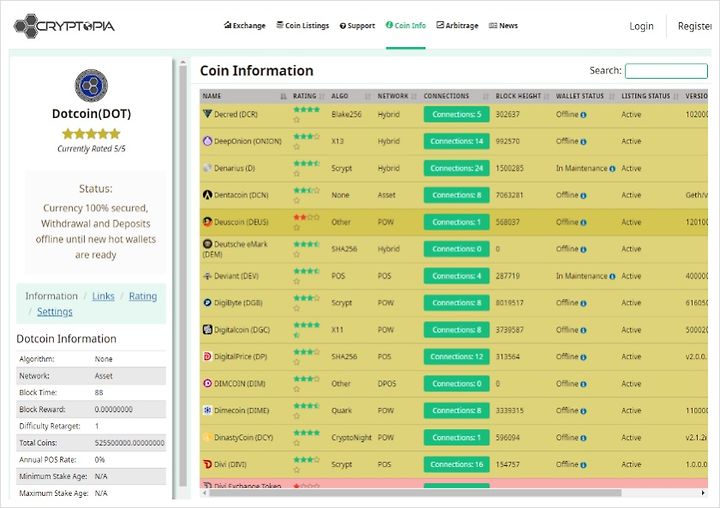Image resolution: width=720 pixels, height=508 pixels.
Task: Click the Dimecoin (DIME) coin icon
Action: [208, 410]
